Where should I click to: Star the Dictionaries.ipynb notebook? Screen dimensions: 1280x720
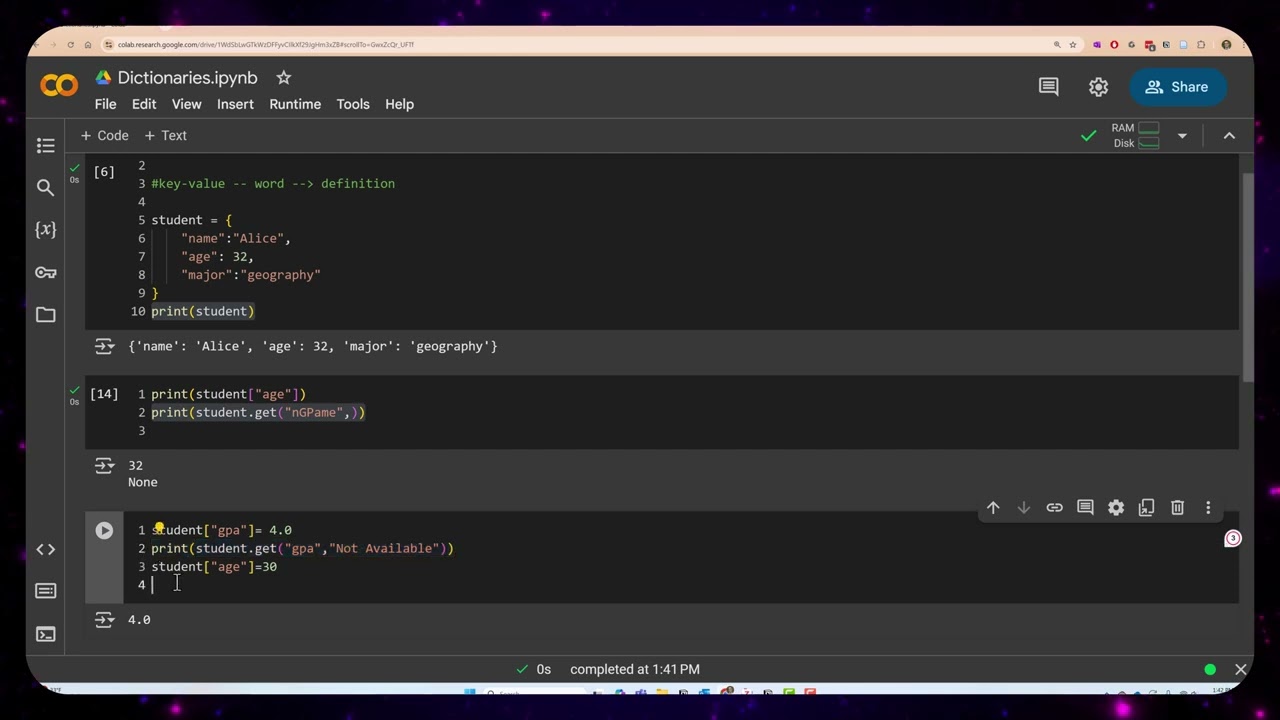[283, 78]
